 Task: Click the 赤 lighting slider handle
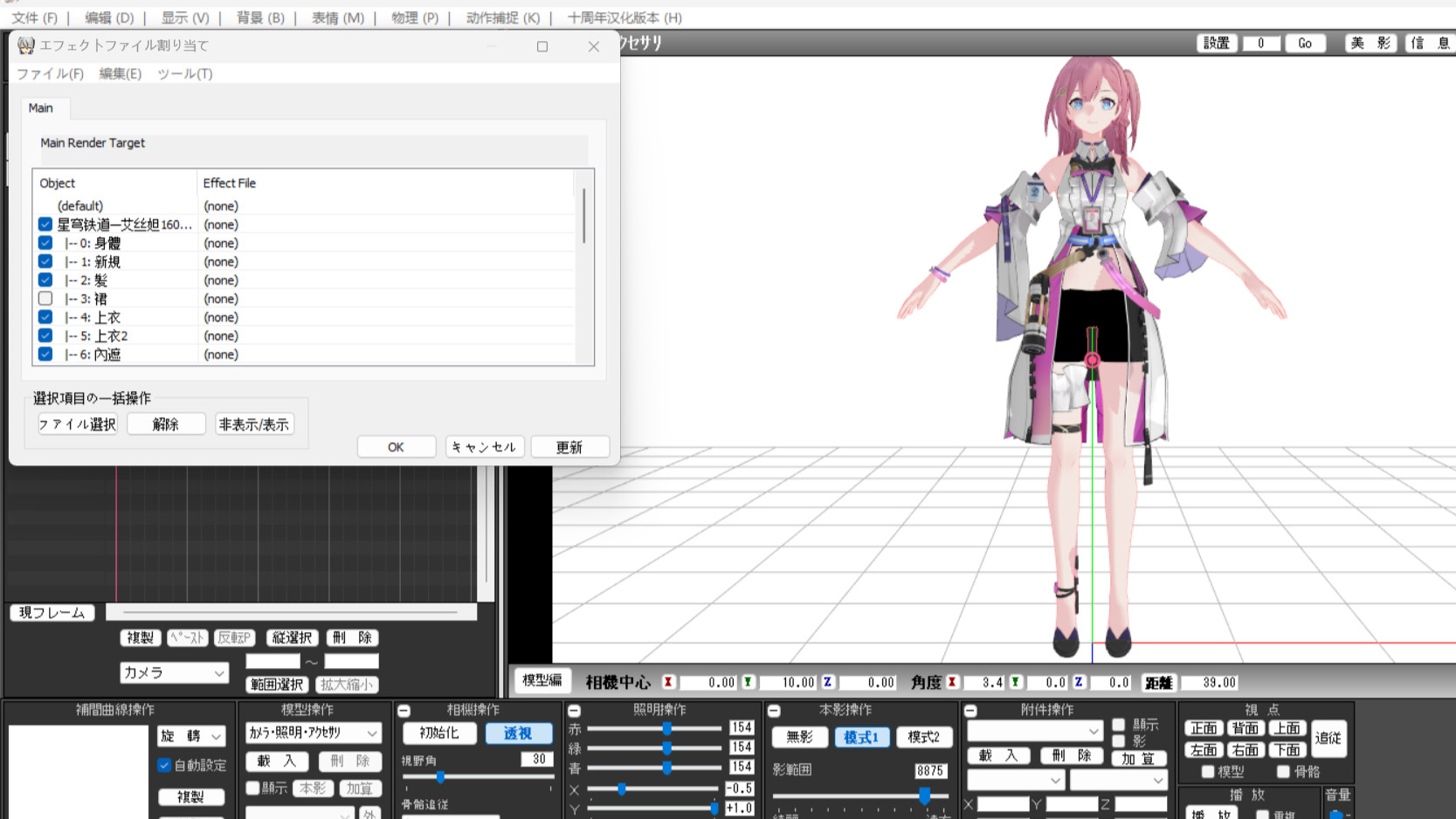[667, 728]
